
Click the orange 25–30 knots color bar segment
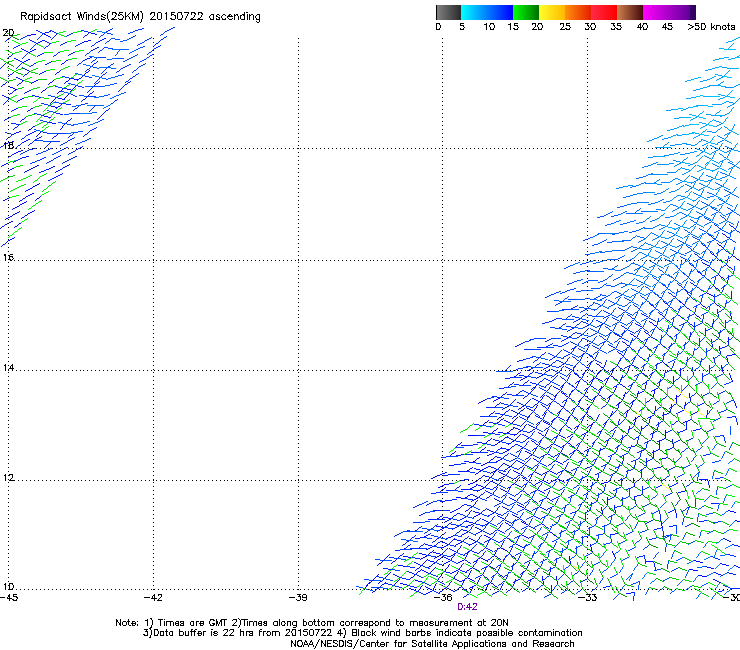pyautogui.click(x=578, y=12)
